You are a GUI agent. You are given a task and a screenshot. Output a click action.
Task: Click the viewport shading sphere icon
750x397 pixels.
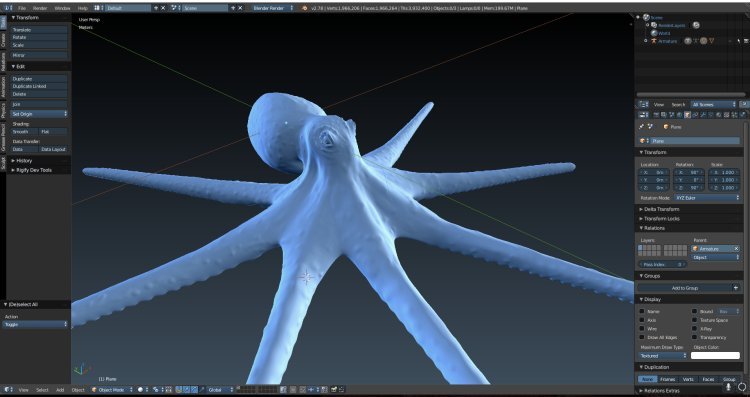tap(140, 390)
